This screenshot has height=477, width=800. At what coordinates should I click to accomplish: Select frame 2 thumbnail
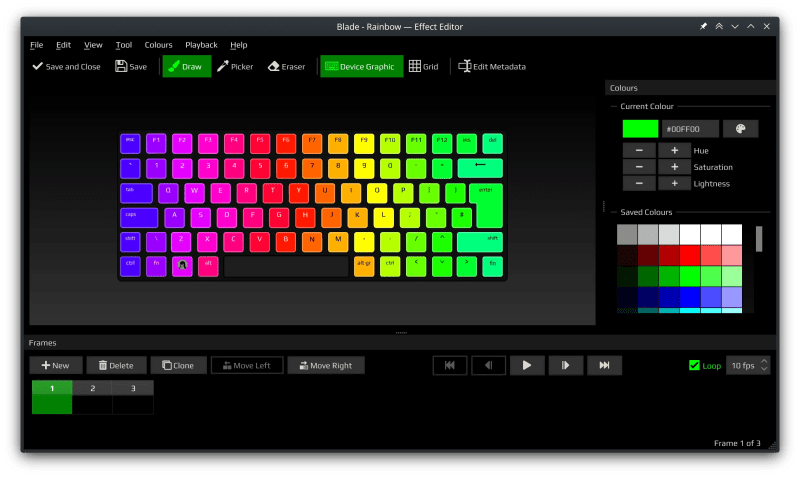click(92, 397)
